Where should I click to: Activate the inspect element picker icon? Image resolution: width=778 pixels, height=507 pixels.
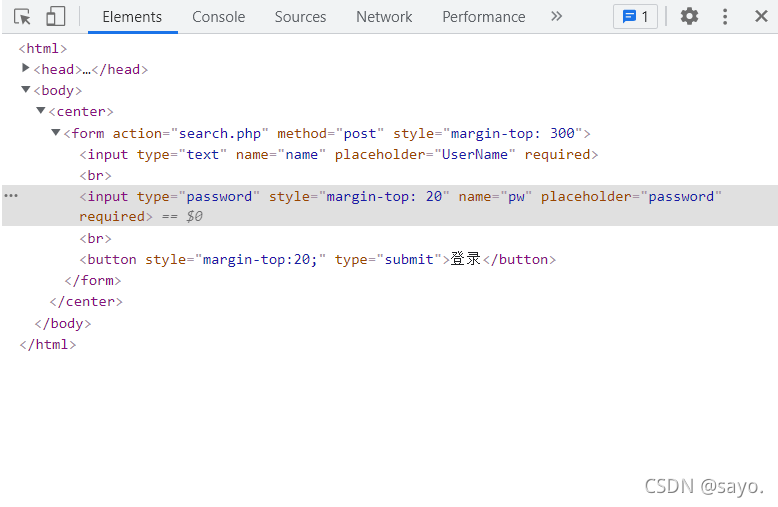click(22, 17)
